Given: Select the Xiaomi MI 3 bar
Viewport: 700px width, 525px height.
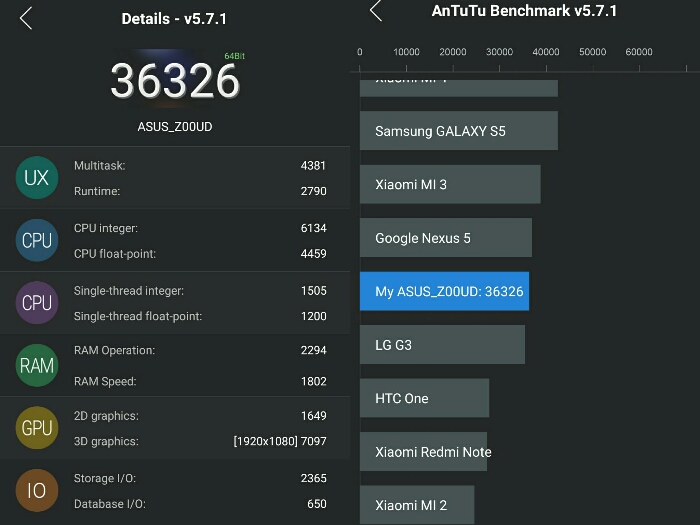Looking at the screenshot, I should (x=450, y=184).
